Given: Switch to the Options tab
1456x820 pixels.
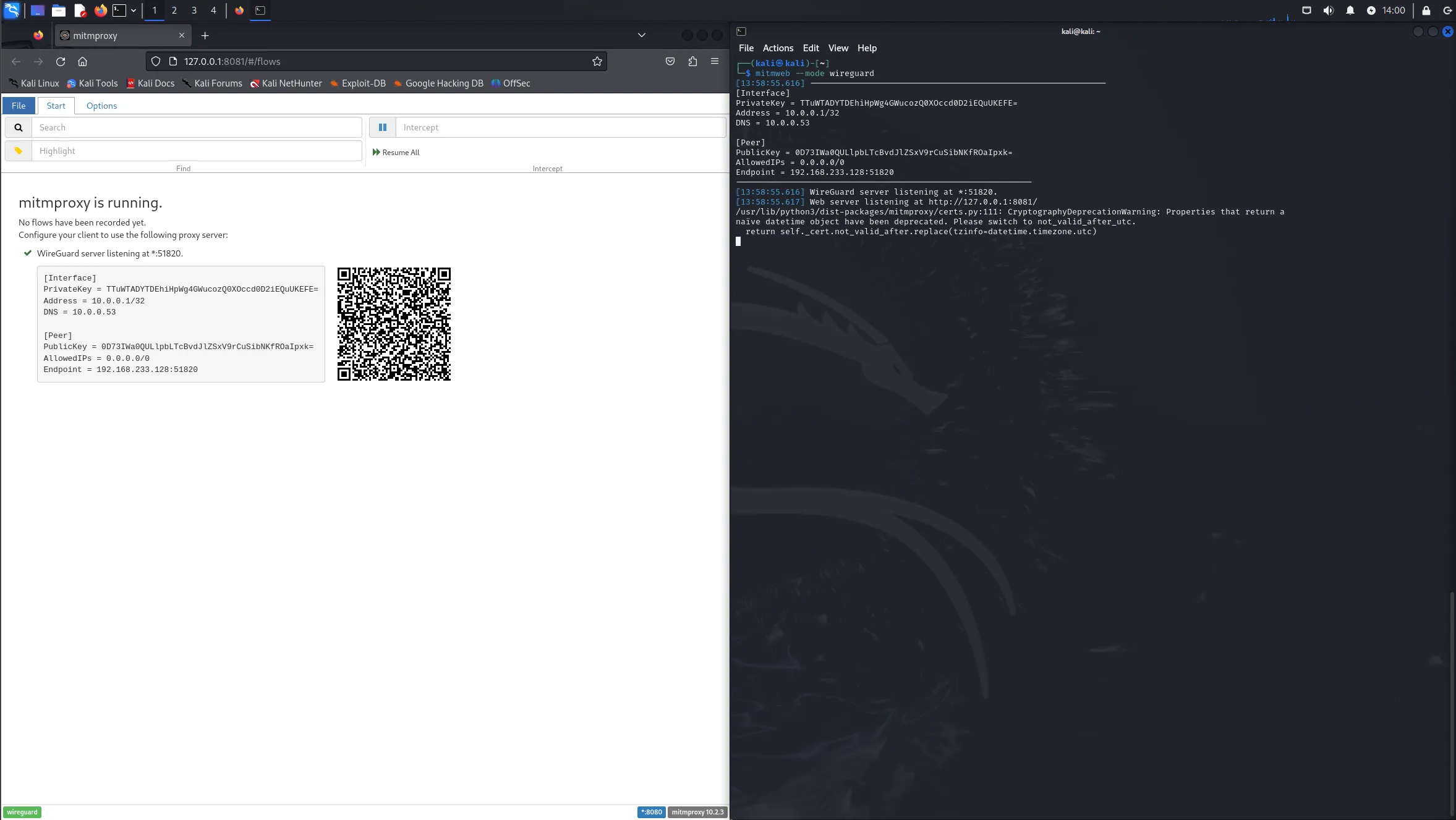Looking at the screenshot, I should pos(101,106).
